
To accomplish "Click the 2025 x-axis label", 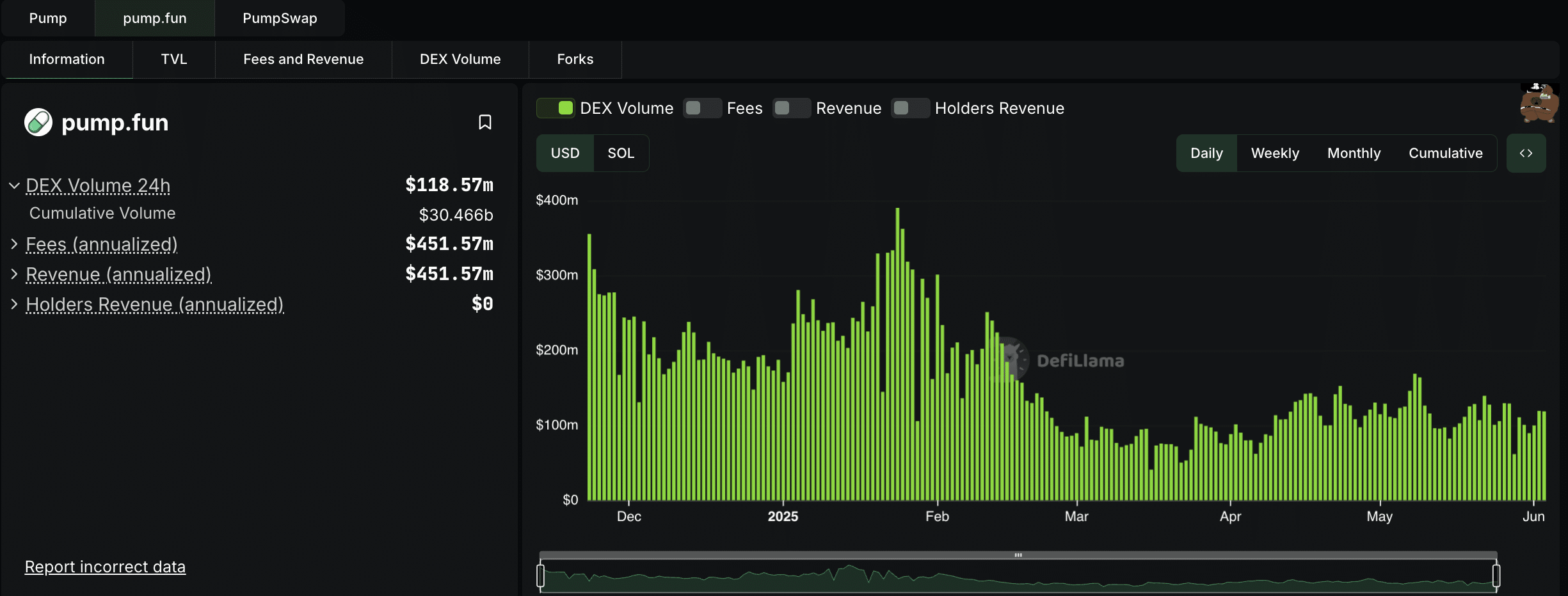I will pyautogui.click(x=783, y=517).
